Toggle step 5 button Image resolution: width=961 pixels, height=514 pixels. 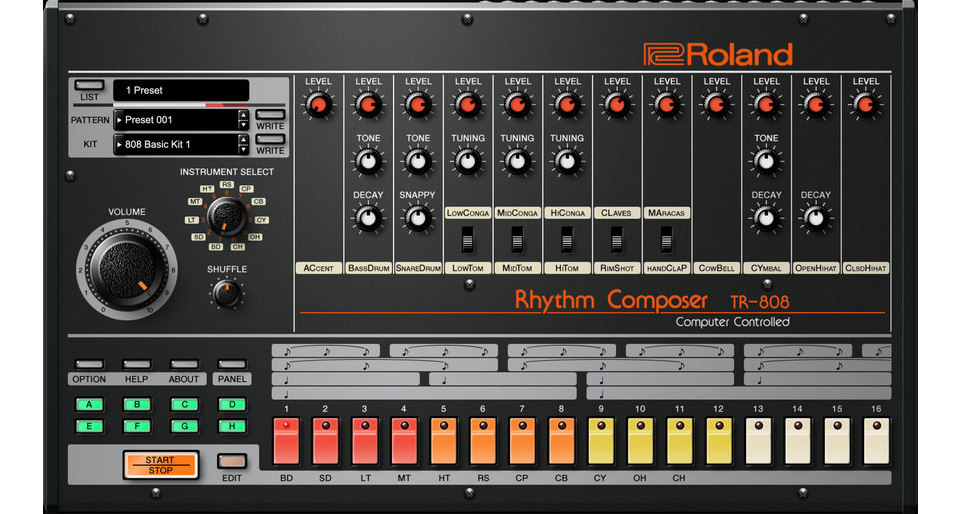[x=443, y=441]
